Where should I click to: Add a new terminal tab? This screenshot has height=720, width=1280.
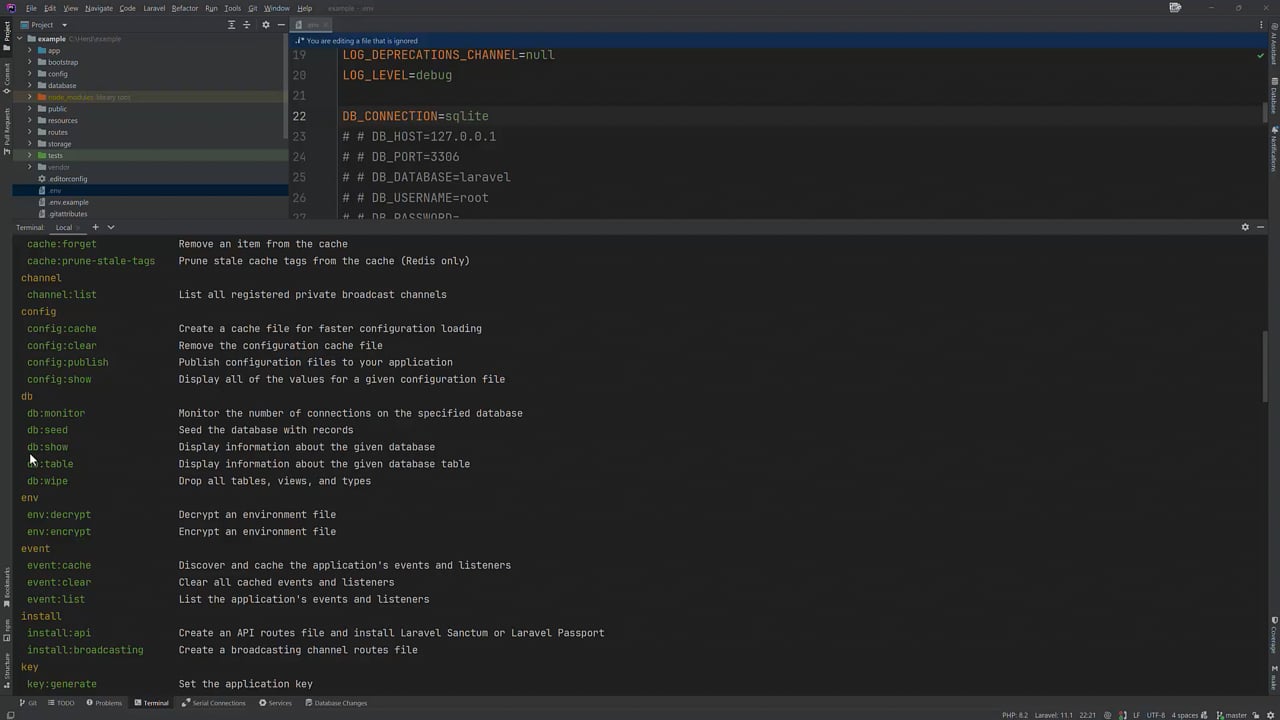(96, 227)
